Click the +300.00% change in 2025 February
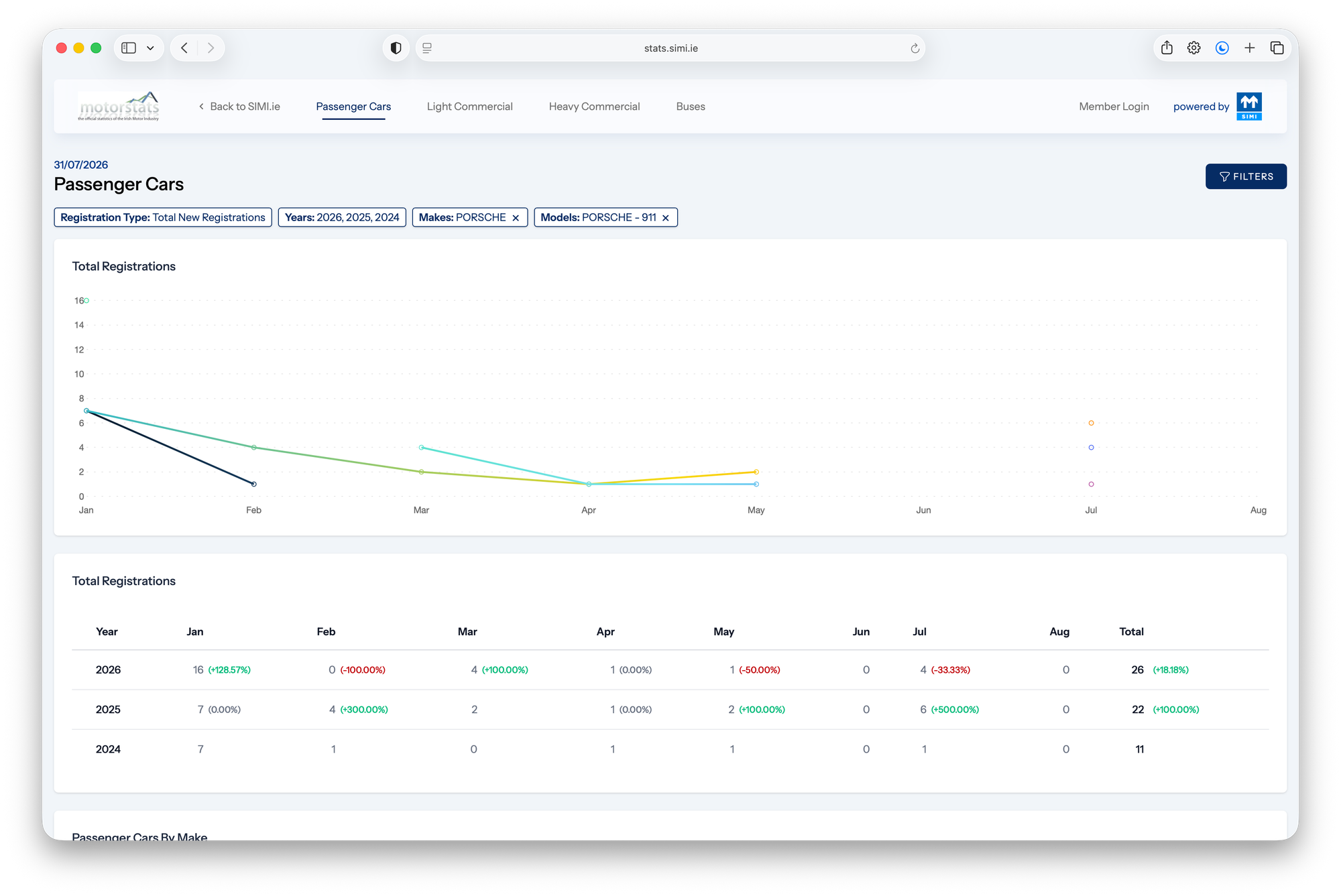Viewport: 1341px width, 896px height. coord(364,710)
